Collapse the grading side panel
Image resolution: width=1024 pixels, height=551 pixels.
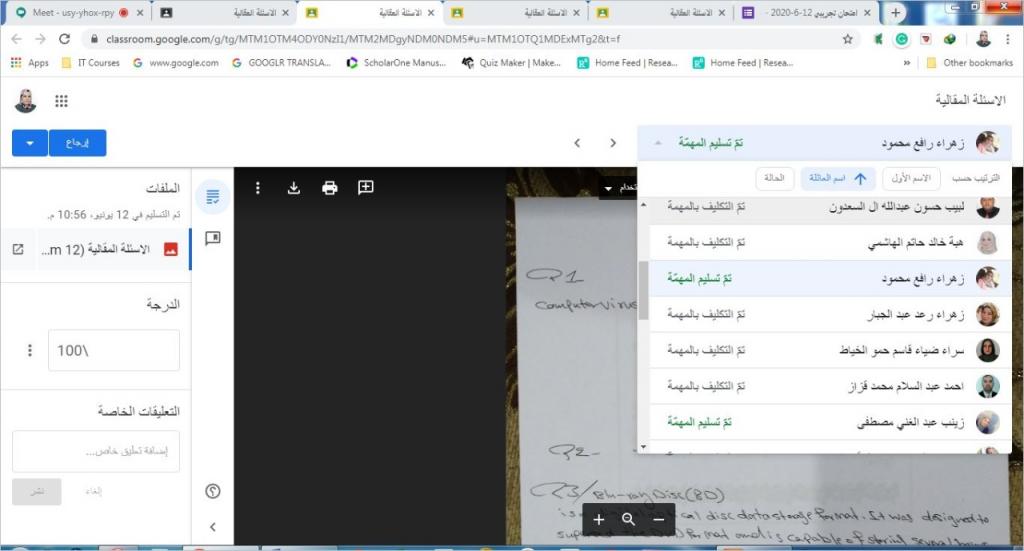pyautogui.click(x=212, y=527)
